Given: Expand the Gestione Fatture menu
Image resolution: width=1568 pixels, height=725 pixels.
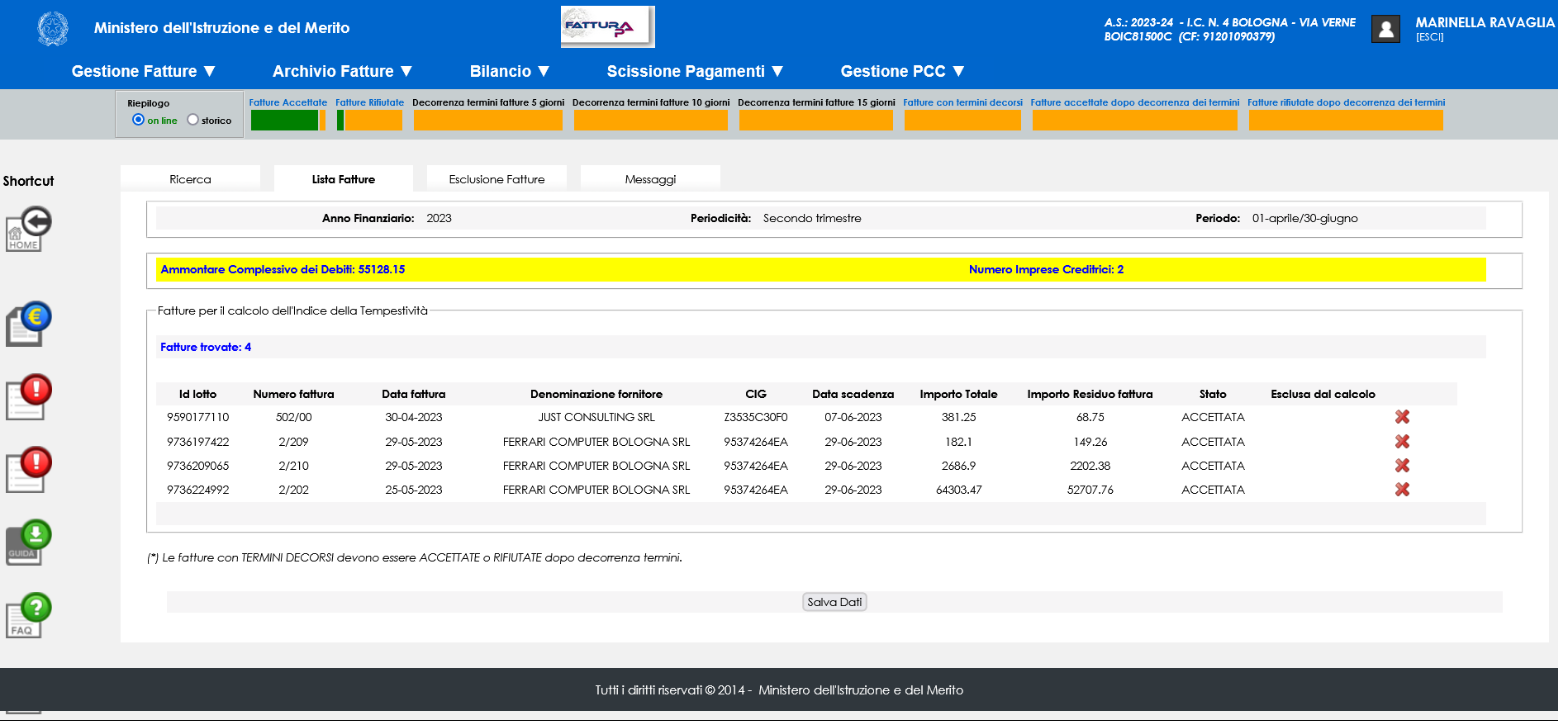Looking at the screenshot, I should coord(143,72).
